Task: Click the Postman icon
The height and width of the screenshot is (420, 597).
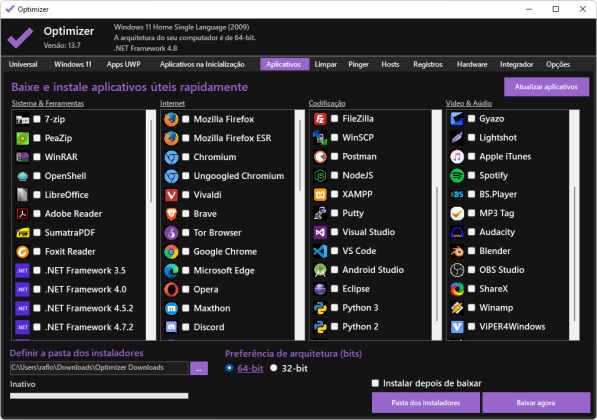Action: pos(320,157)
